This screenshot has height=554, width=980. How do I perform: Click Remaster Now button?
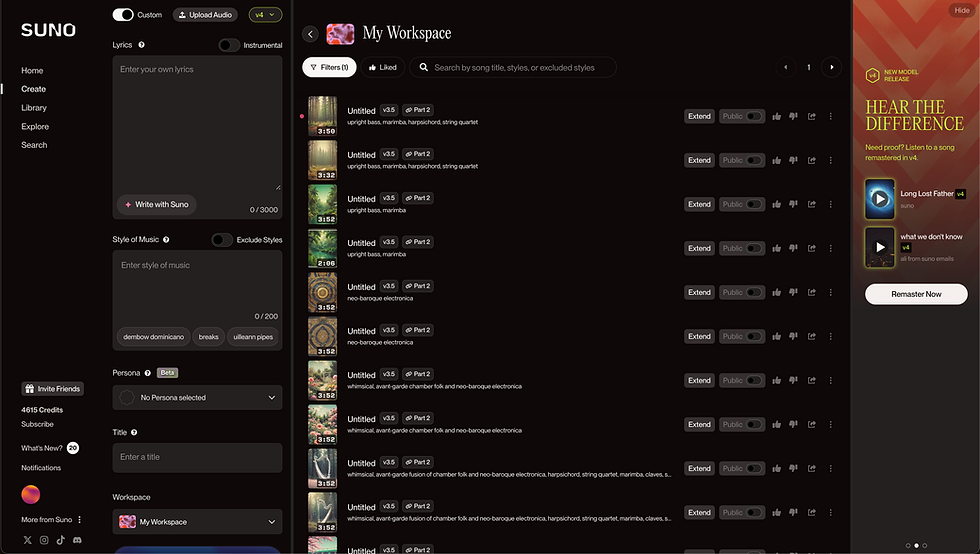916,295
